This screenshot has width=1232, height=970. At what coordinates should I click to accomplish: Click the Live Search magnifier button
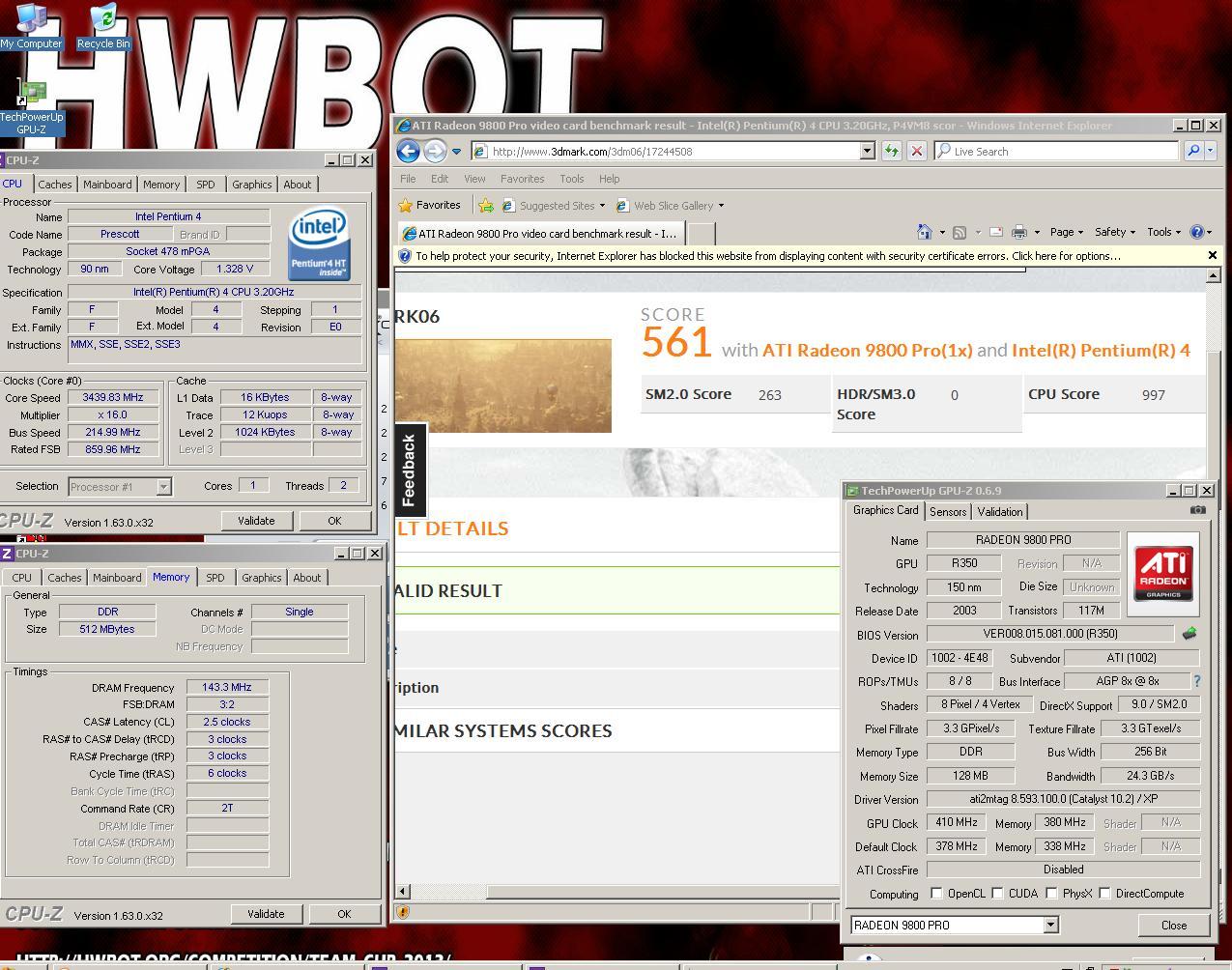(x=1193, y=151)
